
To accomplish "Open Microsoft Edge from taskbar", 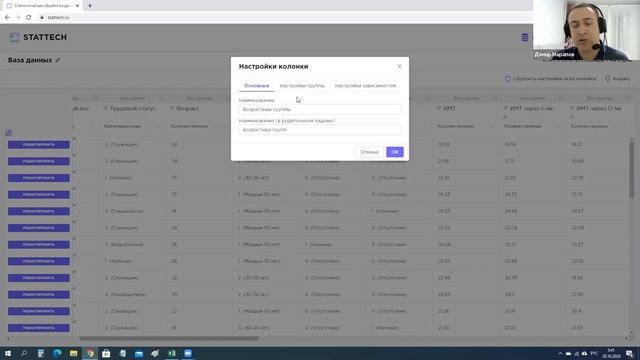I will [x=57, y=353].
